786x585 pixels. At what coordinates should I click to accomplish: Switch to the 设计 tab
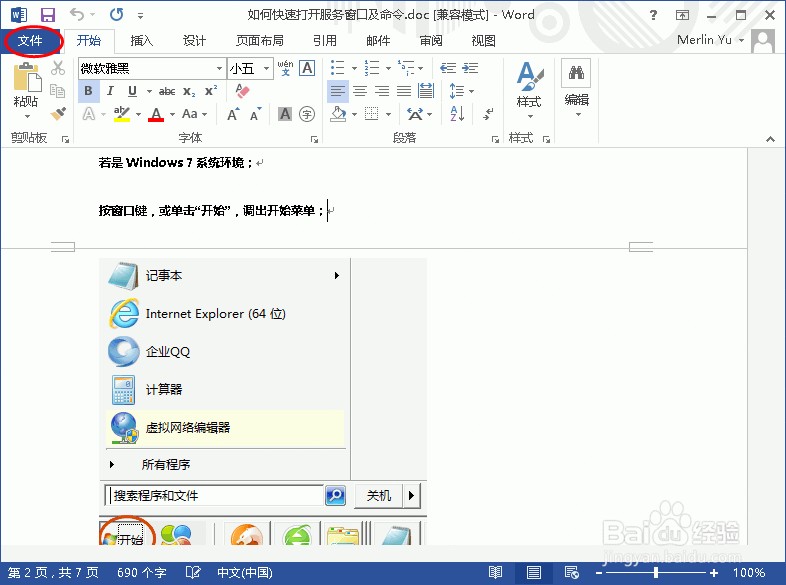tap(194, 40)
